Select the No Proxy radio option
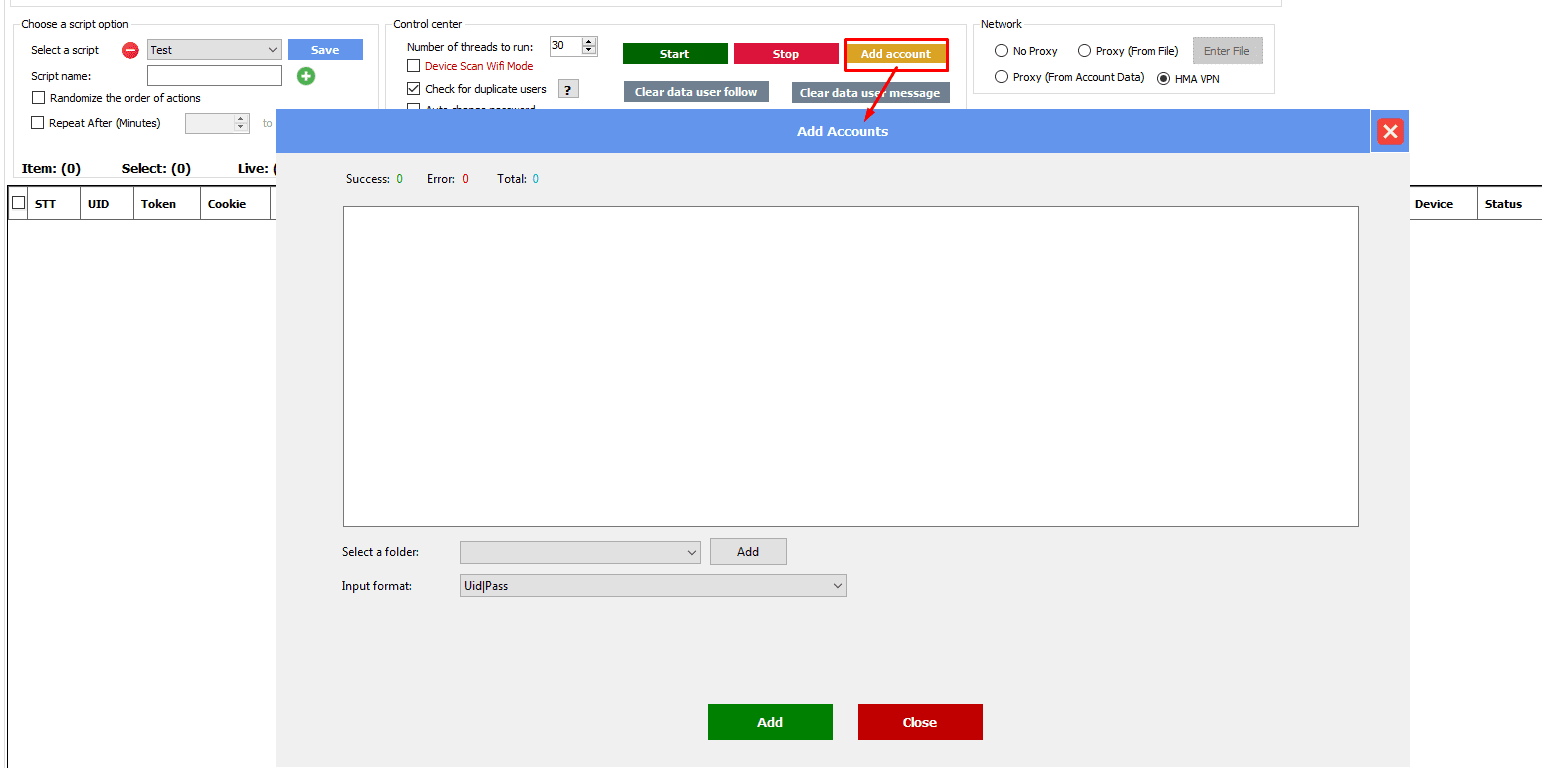Screen dimensions: 1542x768 (1001, 51)
